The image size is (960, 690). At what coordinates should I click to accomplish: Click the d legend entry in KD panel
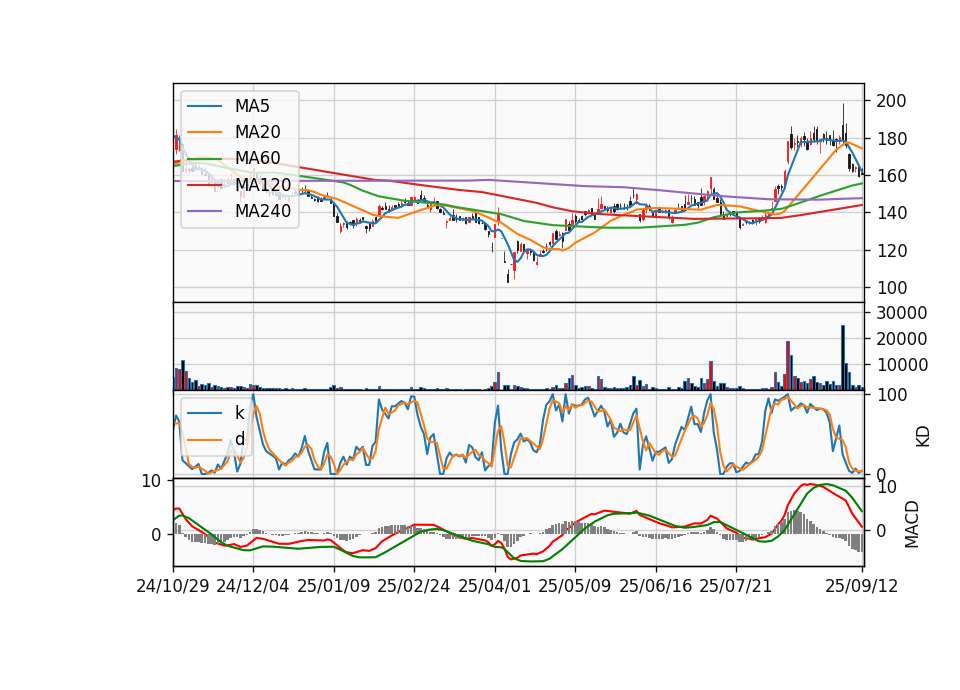coord(239,439)
